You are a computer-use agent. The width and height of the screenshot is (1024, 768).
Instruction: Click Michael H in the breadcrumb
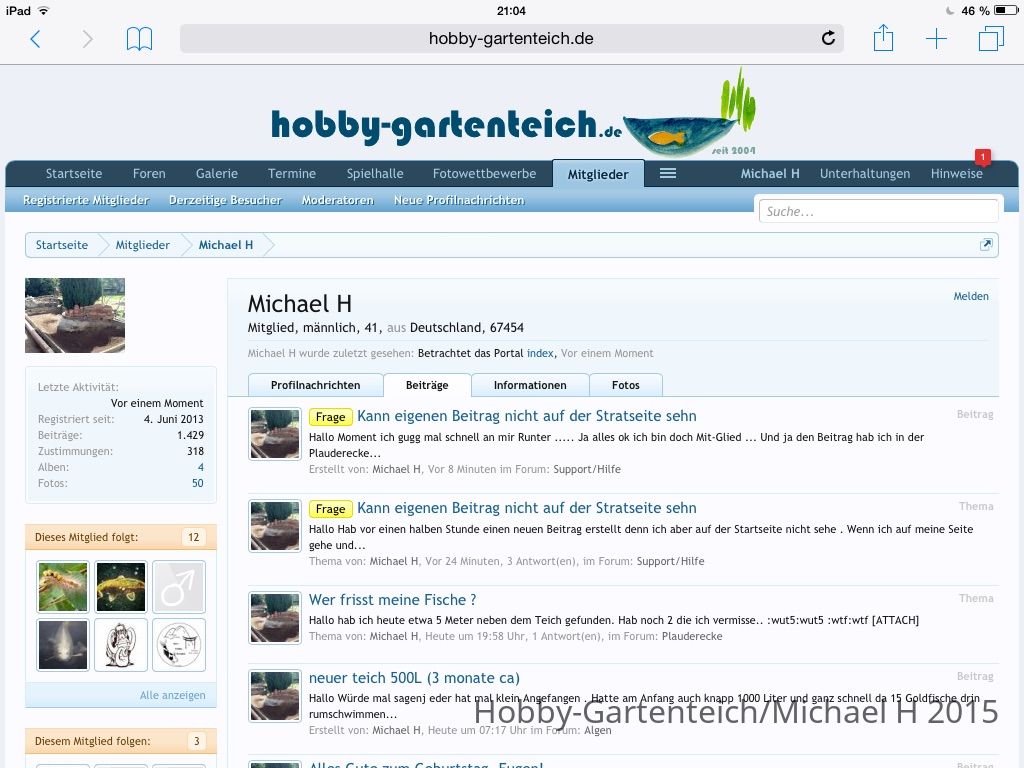(225, 245)
